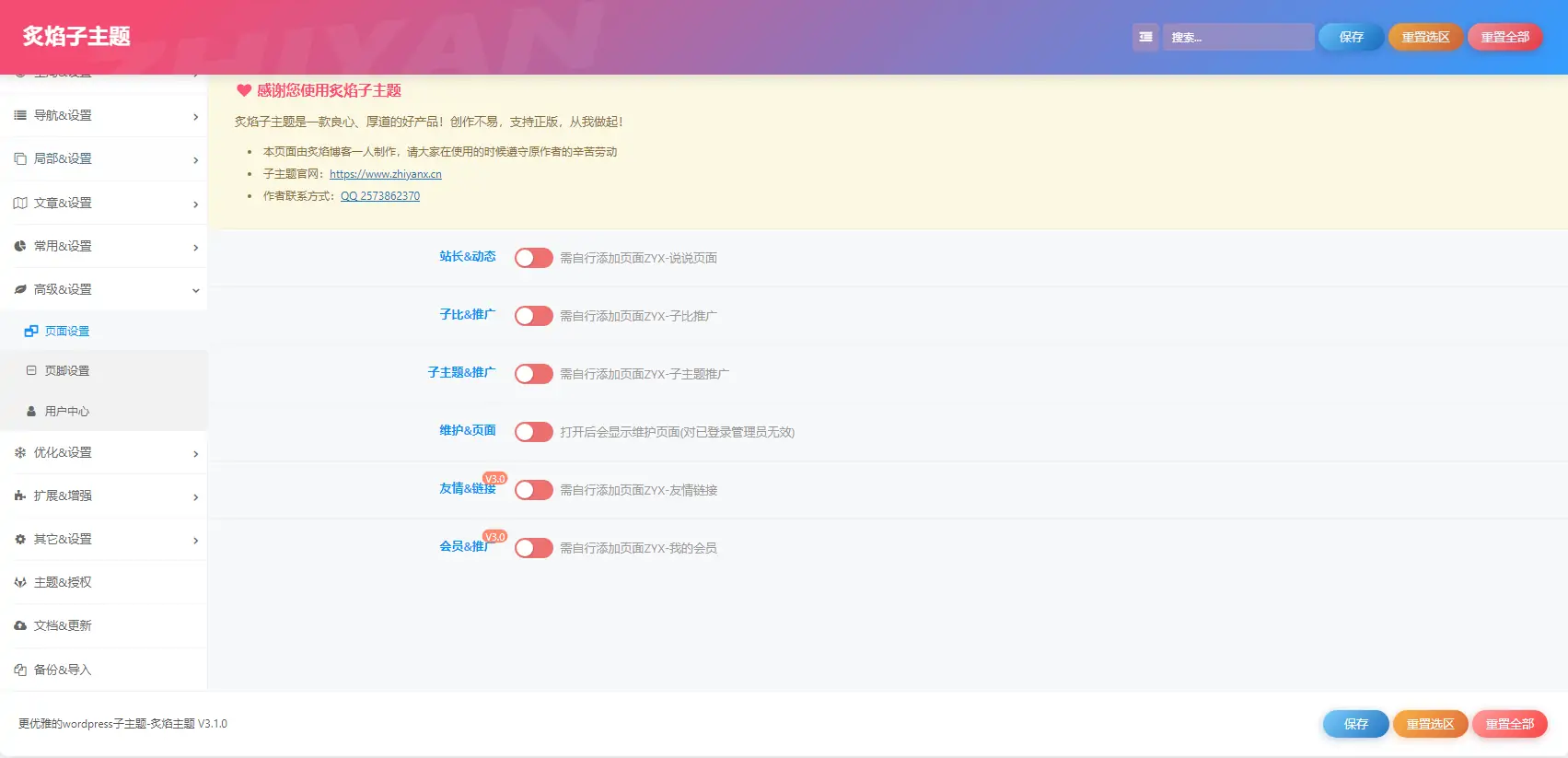The width and height of the screenshot is (1568, 758).
Task: Click the 优化&设置 snowflake icon
Action: click(20, 452)
